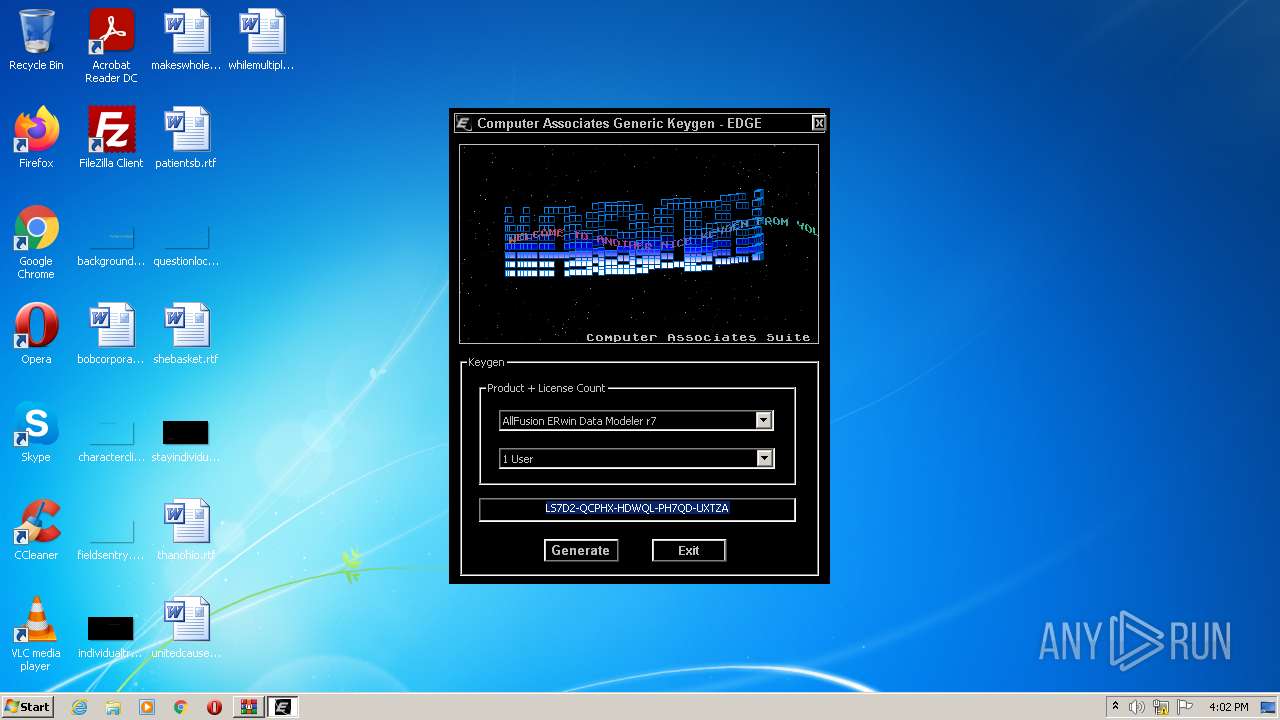The image size is (1280, 720).
Task: Select the charactercli desktop file icon
Action: point(111,438)
